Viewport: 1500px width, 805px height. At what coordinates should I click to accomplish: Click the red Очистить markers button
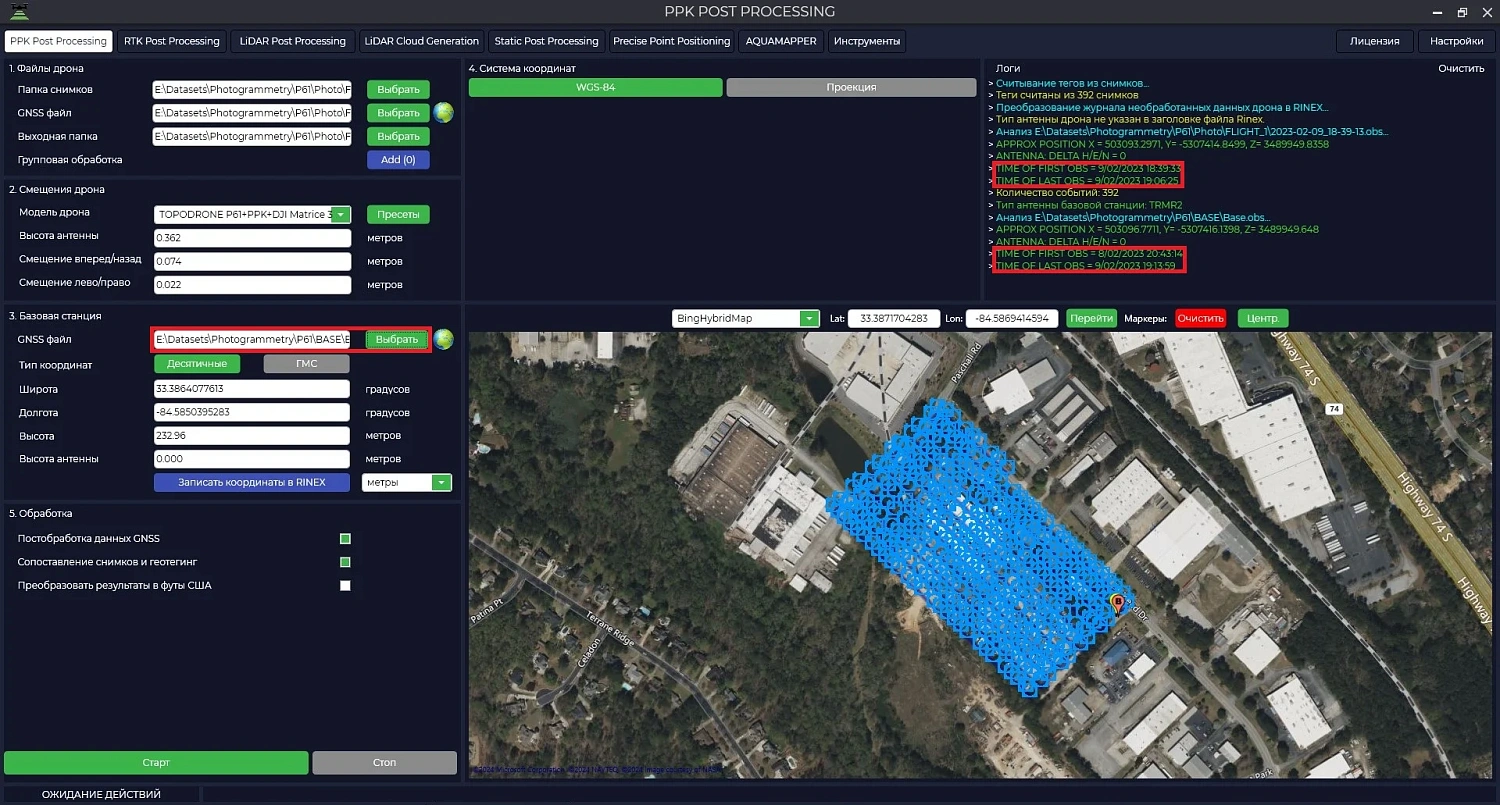click(1200, 319)
